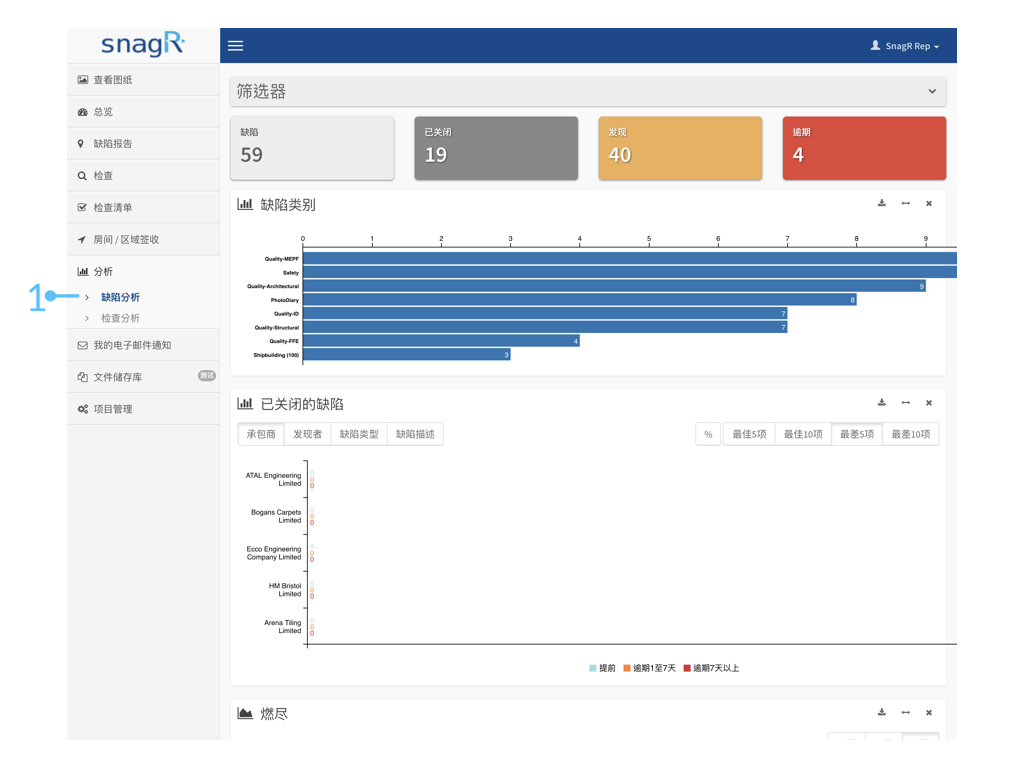Toggle the 逾期1至7天 legend swatch
The width and height of the screenshot is (1024, 768).
627,668
